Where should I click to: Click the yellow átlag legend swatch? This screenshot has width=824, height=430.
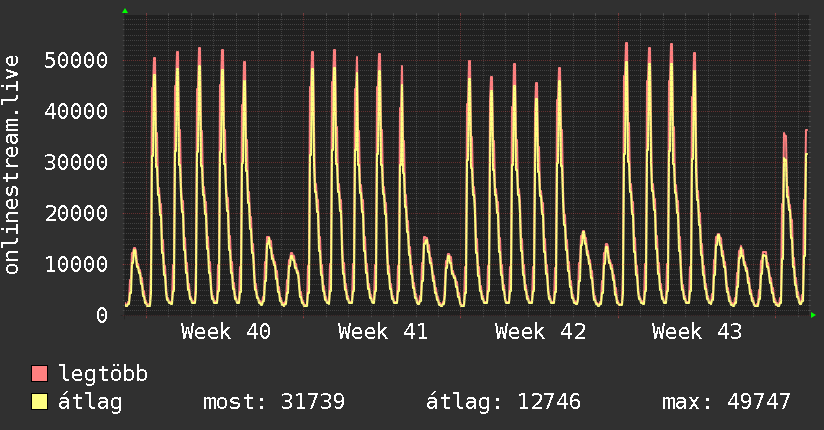click(x=39, y=402)
